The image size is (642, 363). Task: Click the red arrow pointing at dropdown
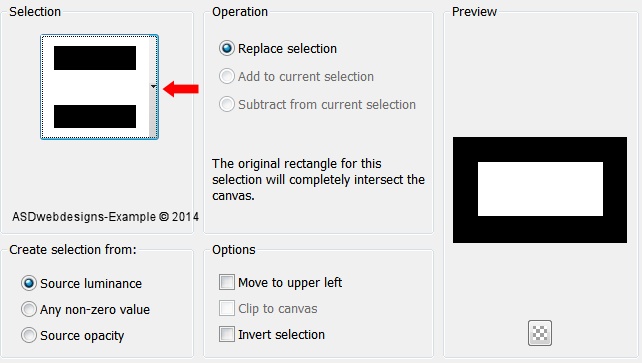point(181,89)
